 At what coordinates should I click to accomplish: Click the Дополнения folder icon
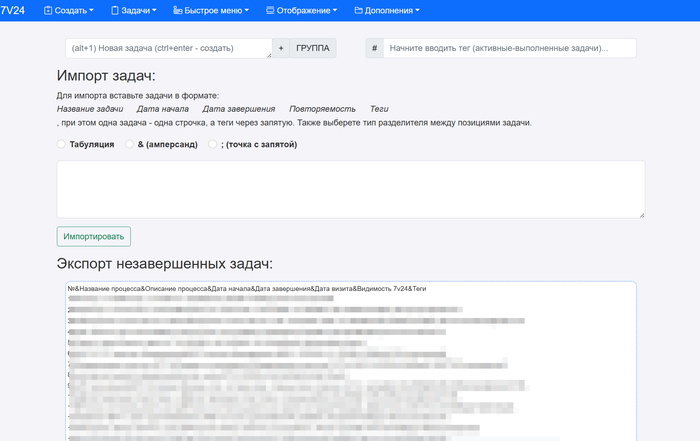pyautogui.click(x=359, y=11)
